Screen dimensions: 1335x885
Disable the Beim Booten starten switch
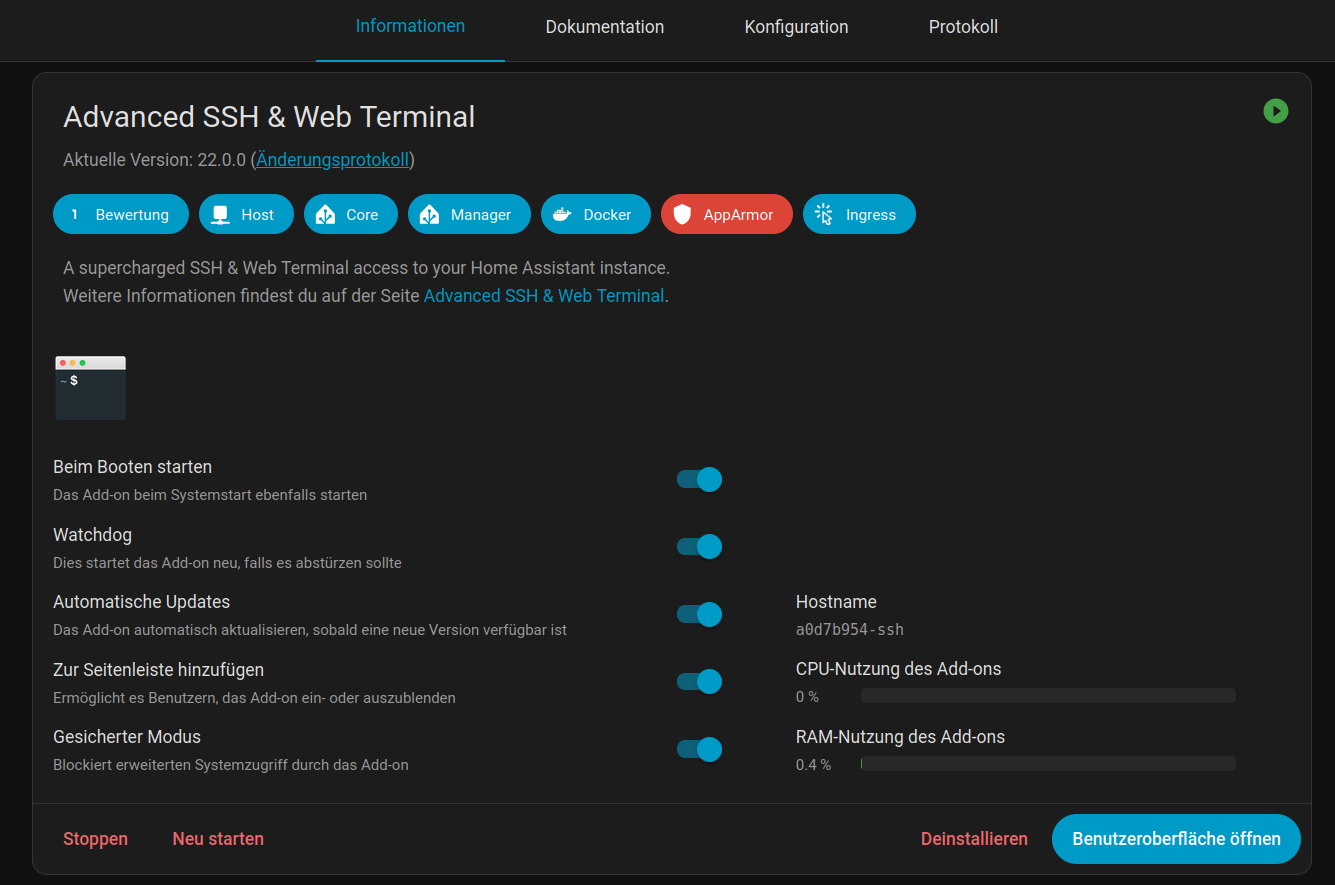point(699,480)
